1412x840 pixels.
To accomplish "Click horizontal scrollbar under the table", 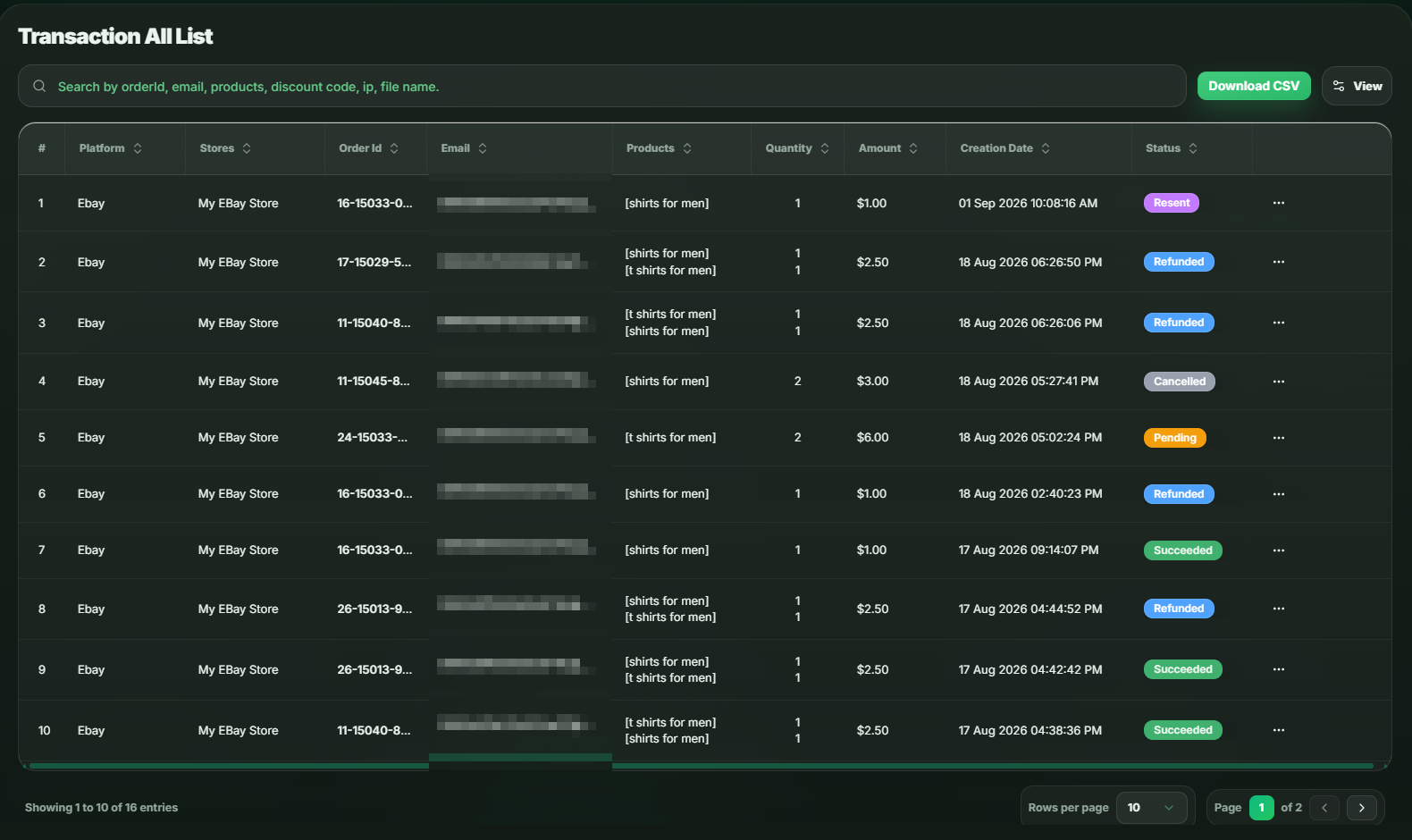I will click(x=702, y=766).
